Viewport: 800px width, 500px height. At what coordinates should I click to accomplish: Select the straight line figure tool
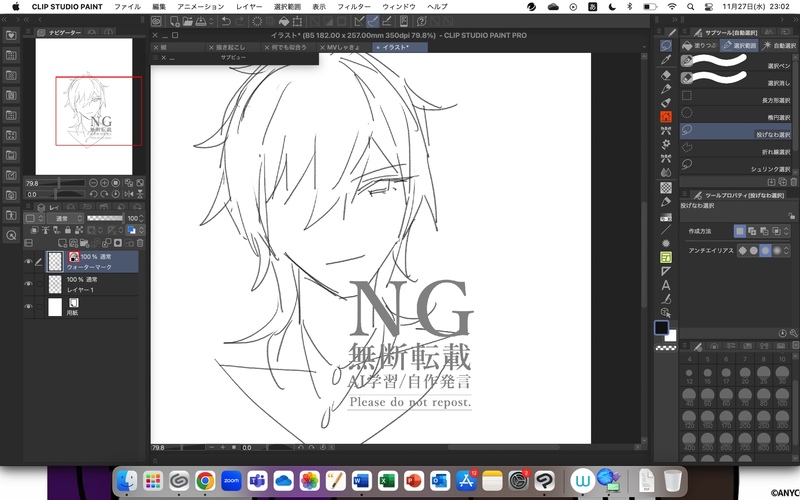(666, 230)
